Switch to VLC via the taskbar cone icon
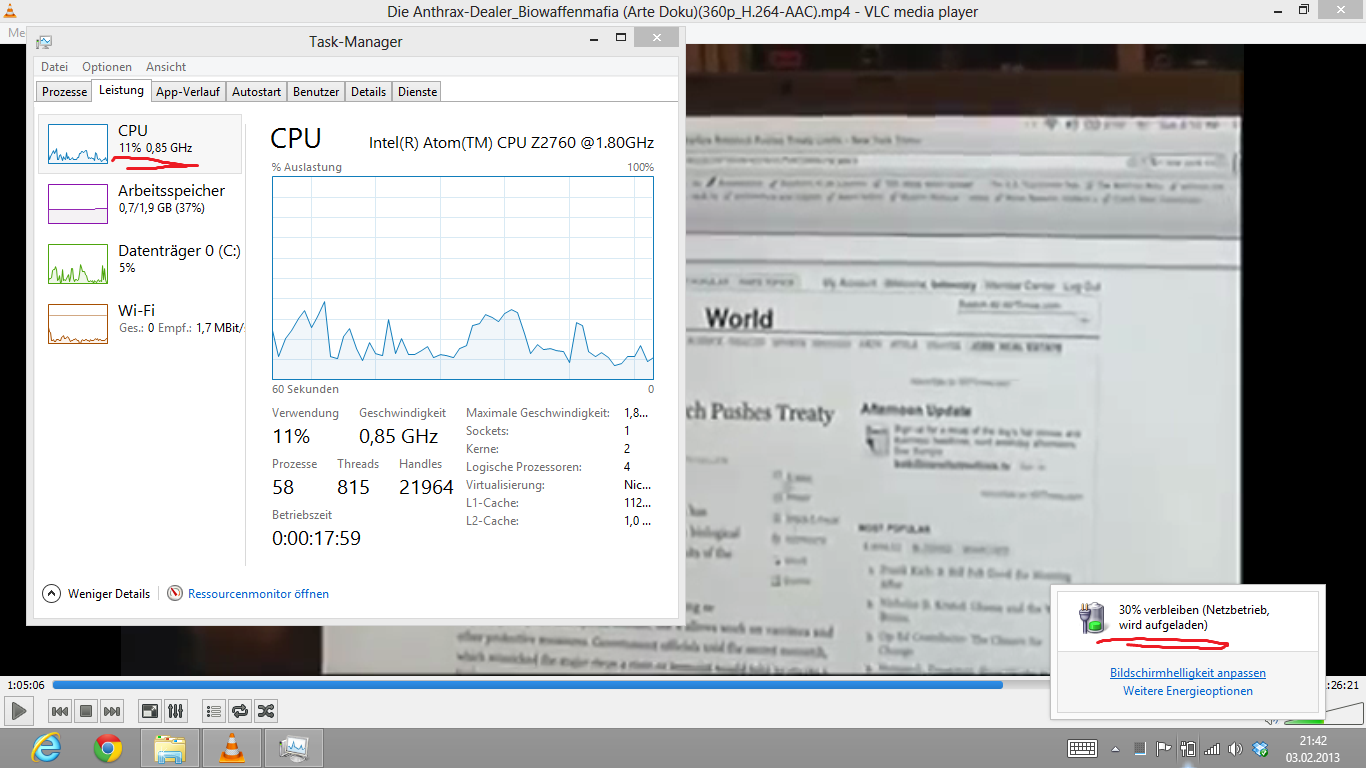Image resolution: width=1366 pixels, height=768 pixels. pos(232,748)
